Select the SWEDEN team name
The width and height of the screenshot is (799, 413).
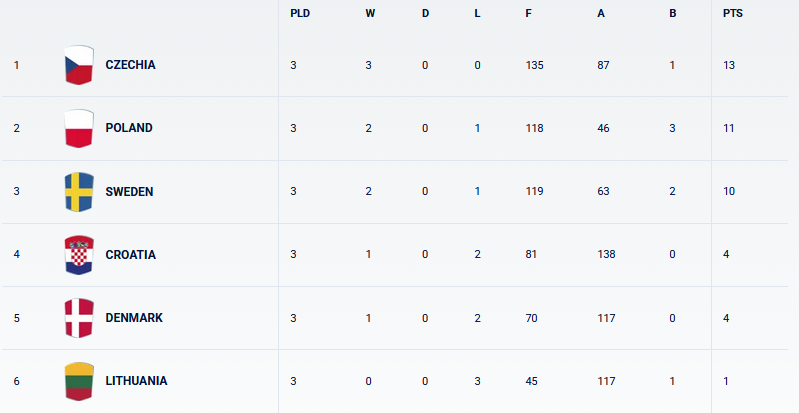pyautogui.click(x=129, y=191)
